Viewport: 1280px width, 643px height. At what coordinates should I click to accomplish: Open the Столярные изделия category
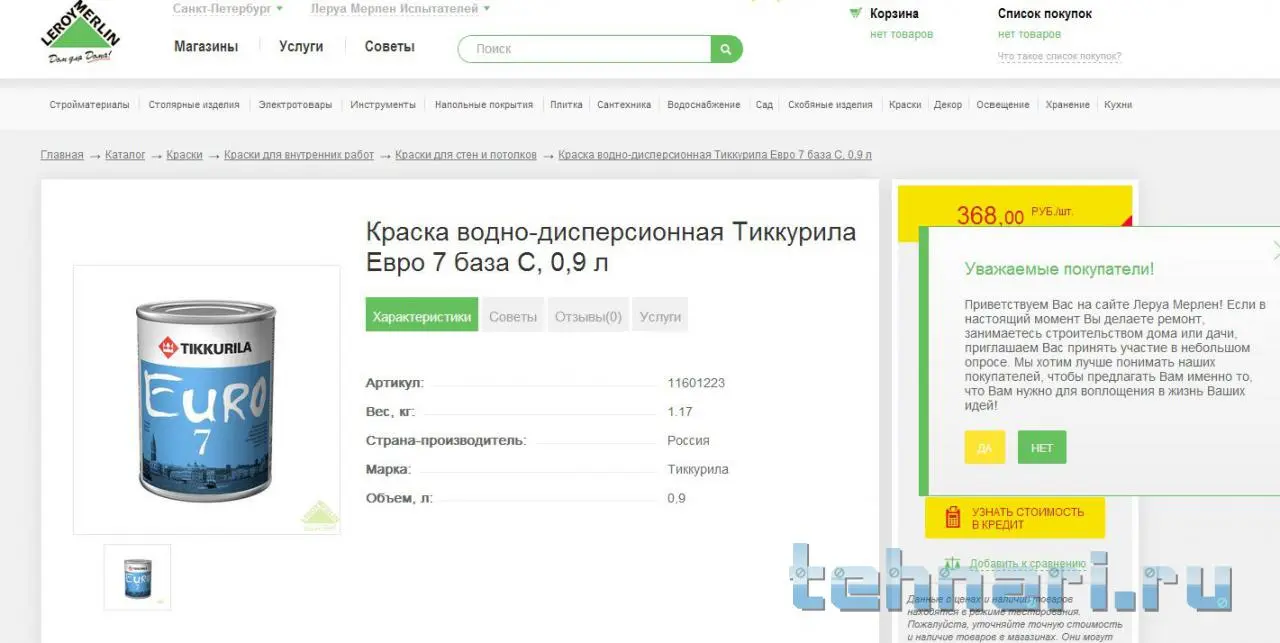pyautogui.click(x=194, y=105)
